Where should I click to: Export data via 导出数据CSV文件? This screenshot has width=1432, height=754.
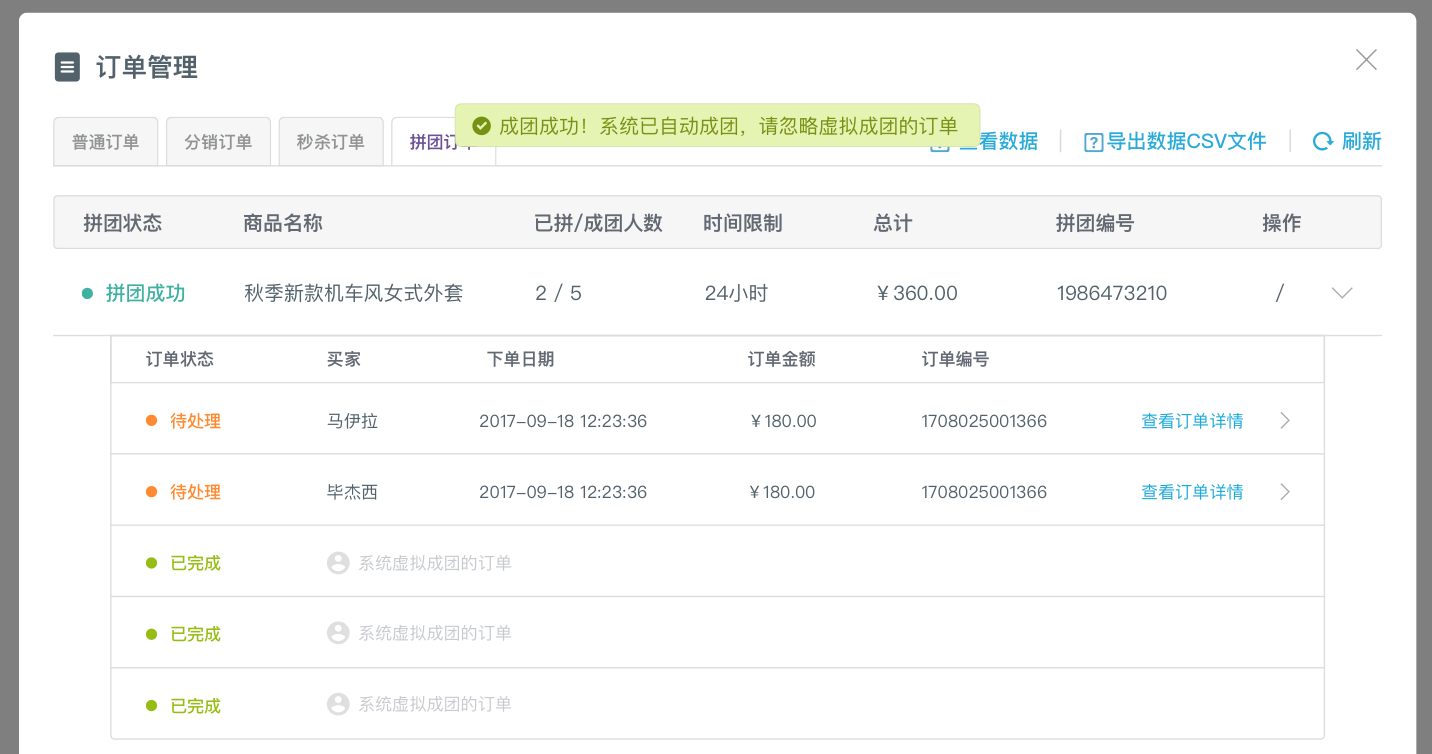pos(1186,142)
